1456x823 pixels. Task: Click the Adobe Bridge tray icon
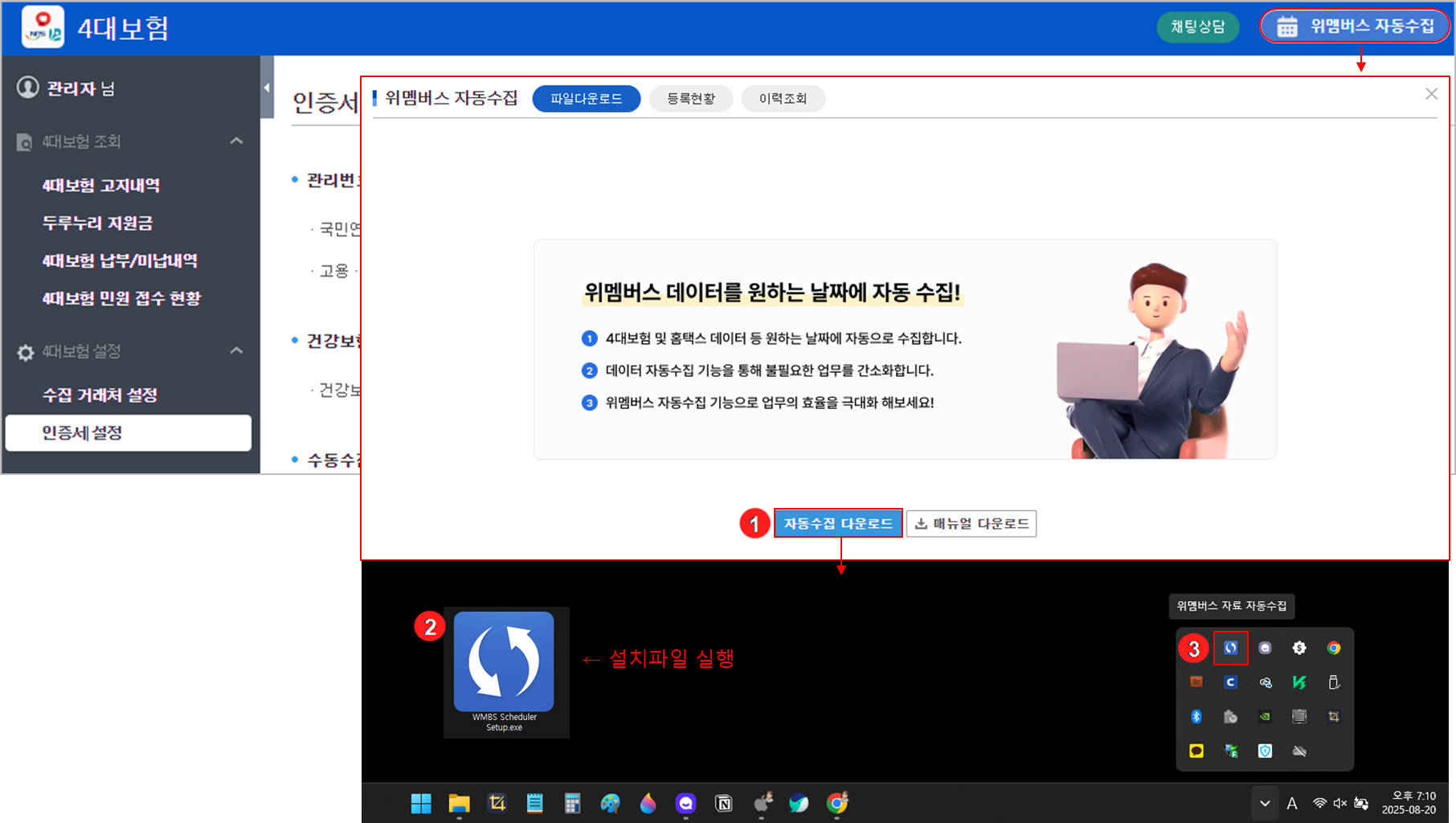pyautogui.click(x=1196, y=682)
